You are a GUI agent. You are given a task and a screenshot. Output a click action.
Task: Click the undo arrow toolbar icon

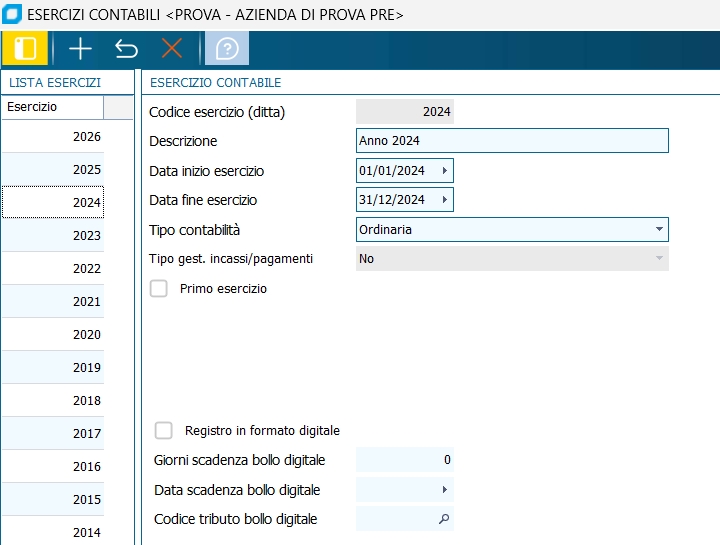[126, 48]
